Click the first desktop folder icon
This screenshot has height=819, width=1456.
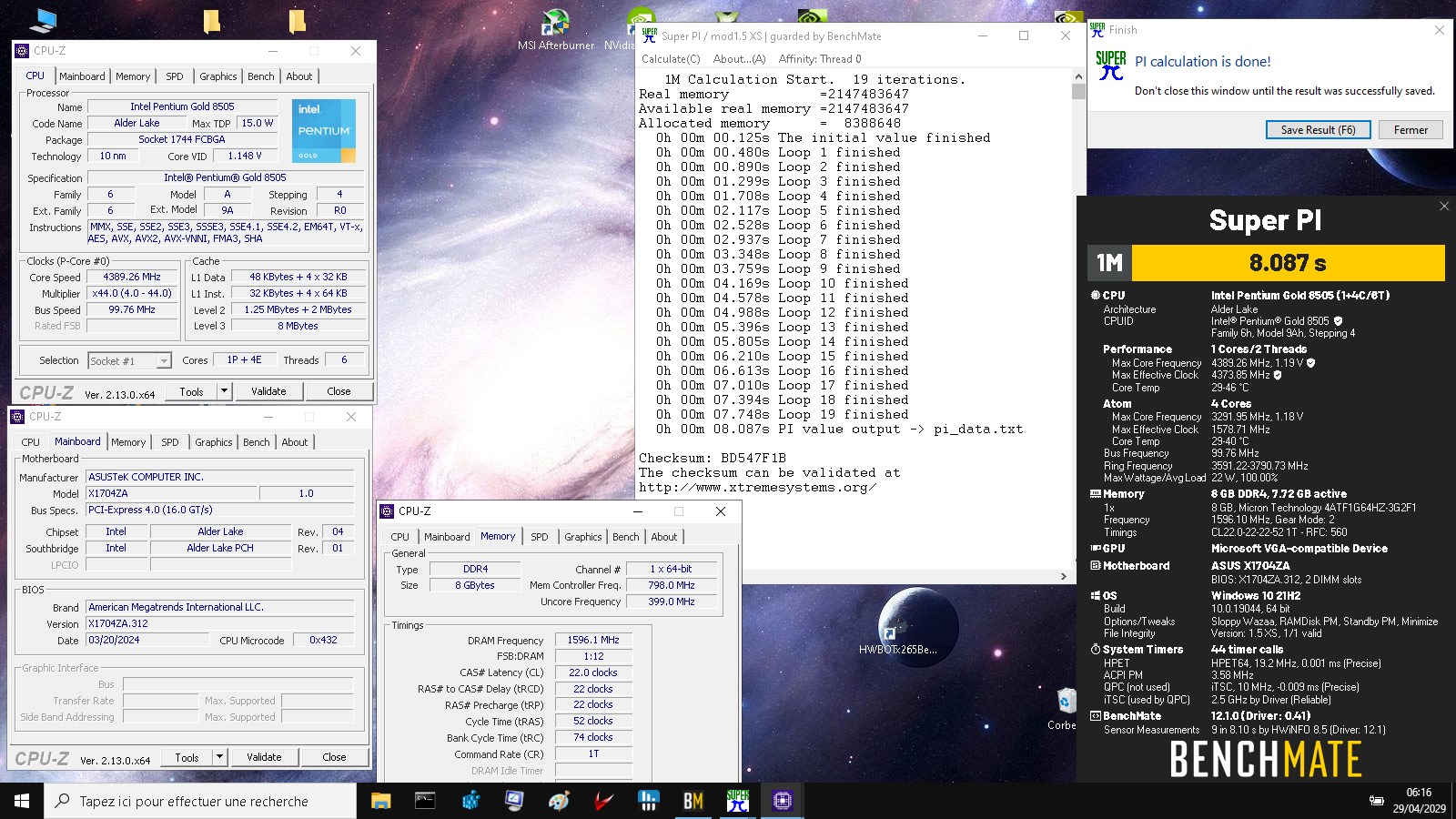click(x=211, y=20)
